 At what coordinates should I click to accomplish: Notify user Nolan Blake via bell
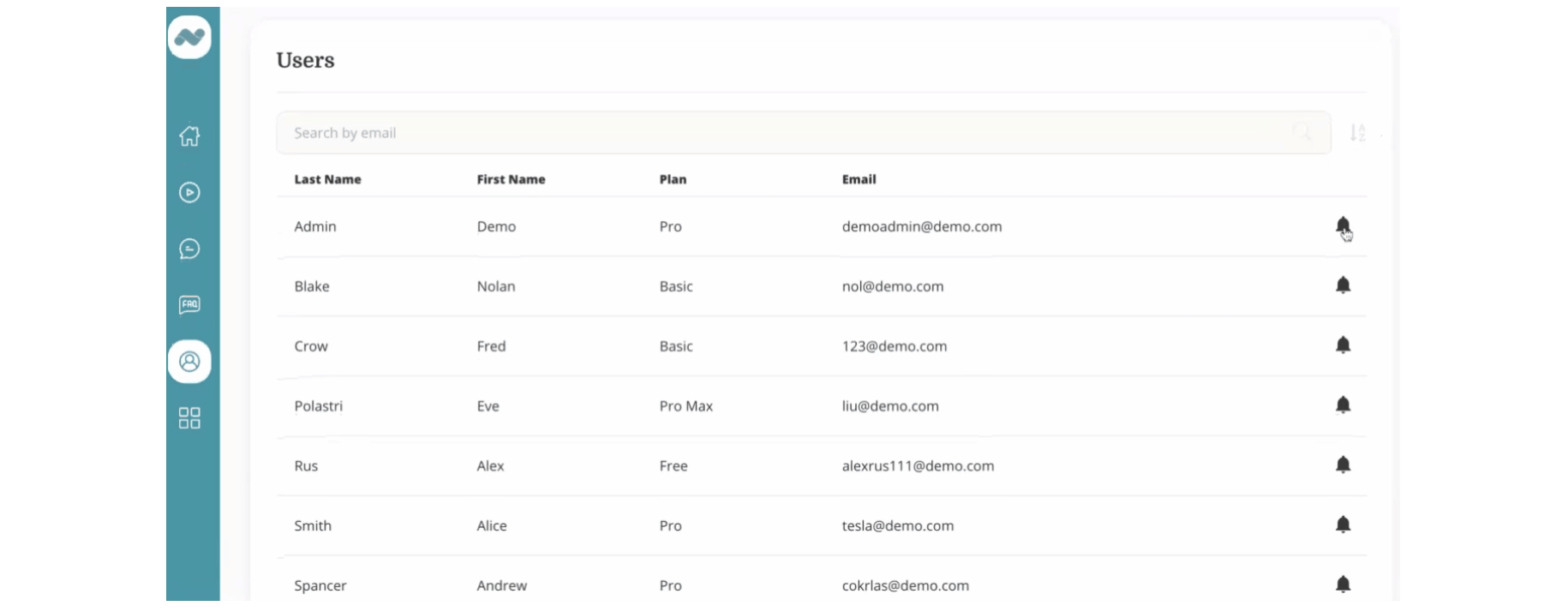coord(1343,285)
